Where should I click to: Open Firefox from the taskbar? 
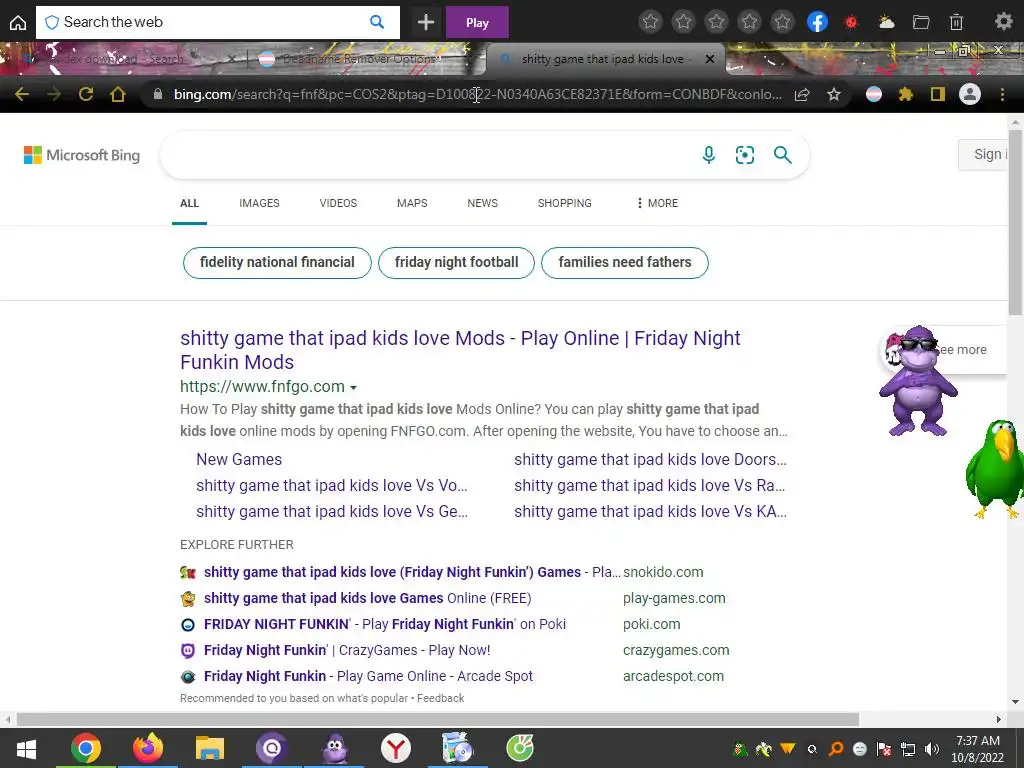point(148,748)
